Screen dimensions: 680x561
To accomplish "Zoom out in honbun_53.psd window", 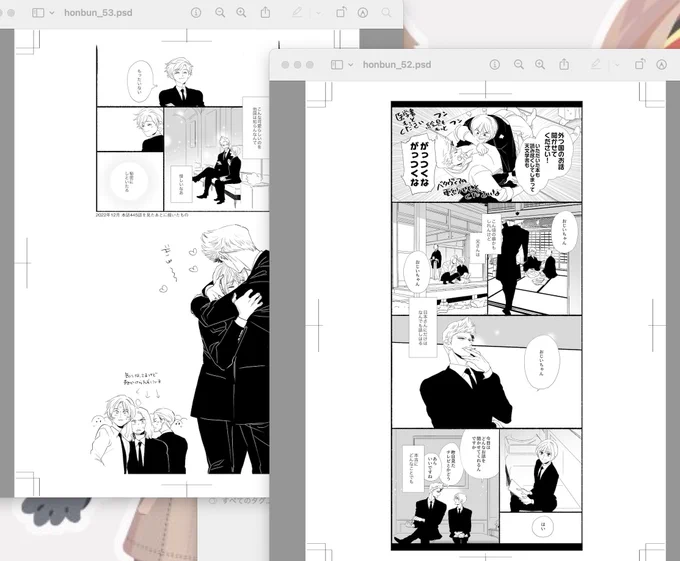I will point(220,13).
